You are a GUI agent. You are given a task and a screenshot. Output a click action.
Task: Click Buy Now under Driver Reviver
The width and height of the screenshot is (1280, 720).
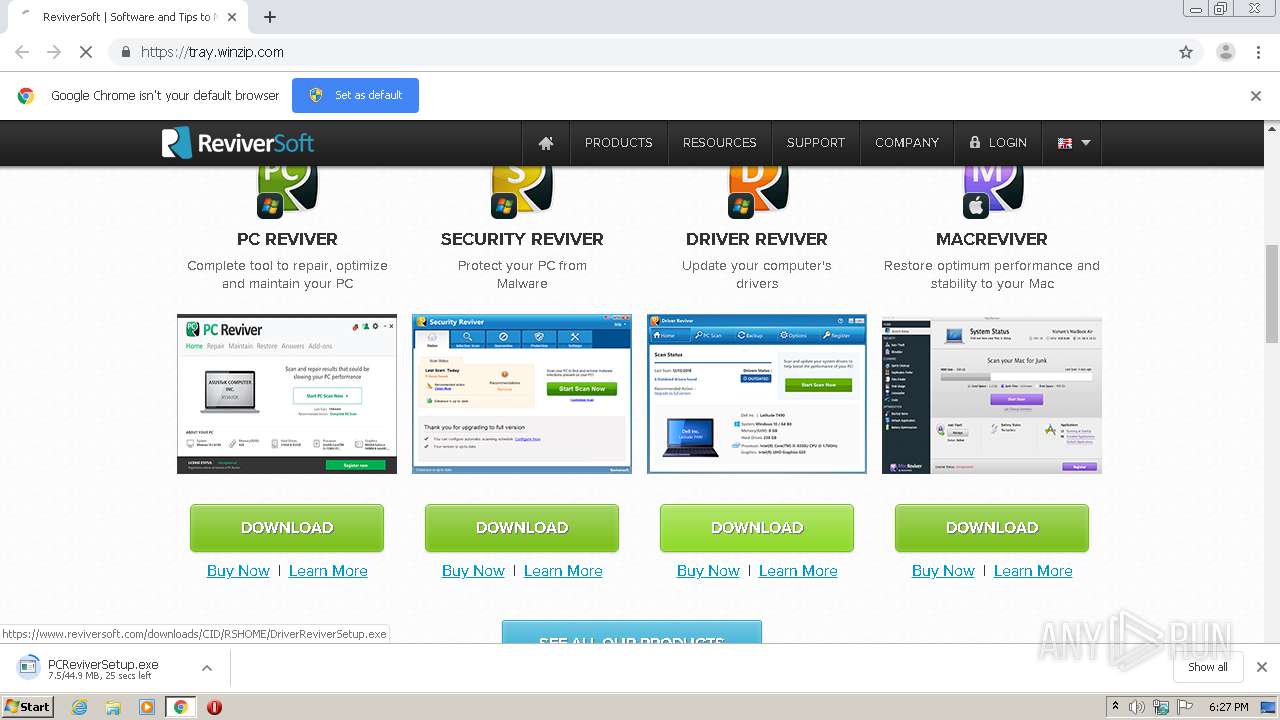click(x=708, y=571)
